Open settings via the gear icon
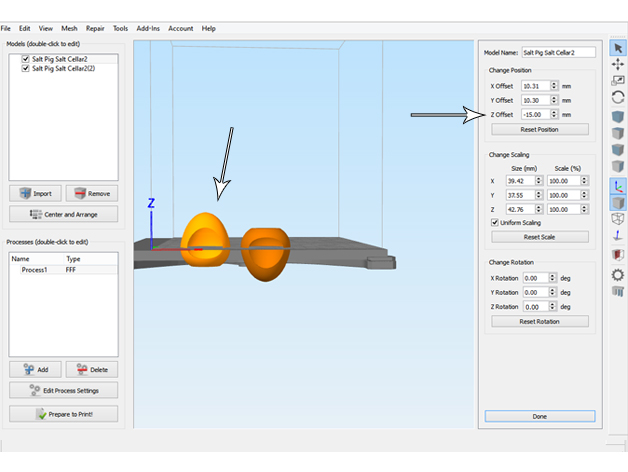This screenshot has height=472, width=628. [x=618, y=273]
